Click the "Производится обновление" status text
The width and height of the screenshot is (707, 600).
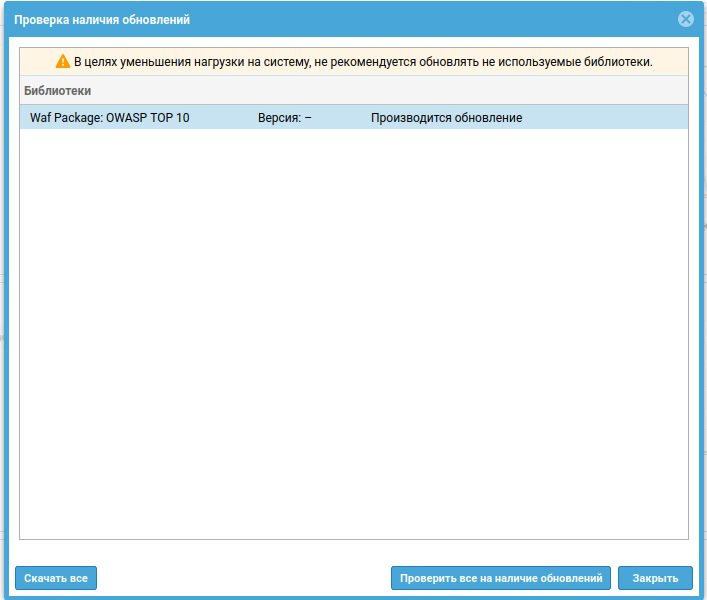click(446, 118)
